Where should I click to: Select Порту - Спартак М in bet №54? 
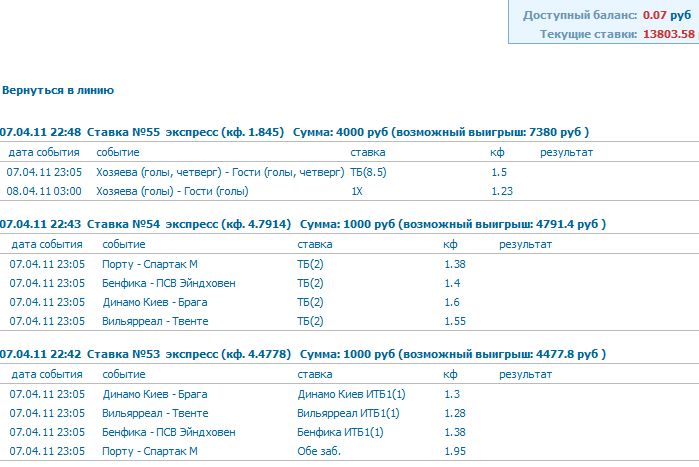[x=150, y=264]
